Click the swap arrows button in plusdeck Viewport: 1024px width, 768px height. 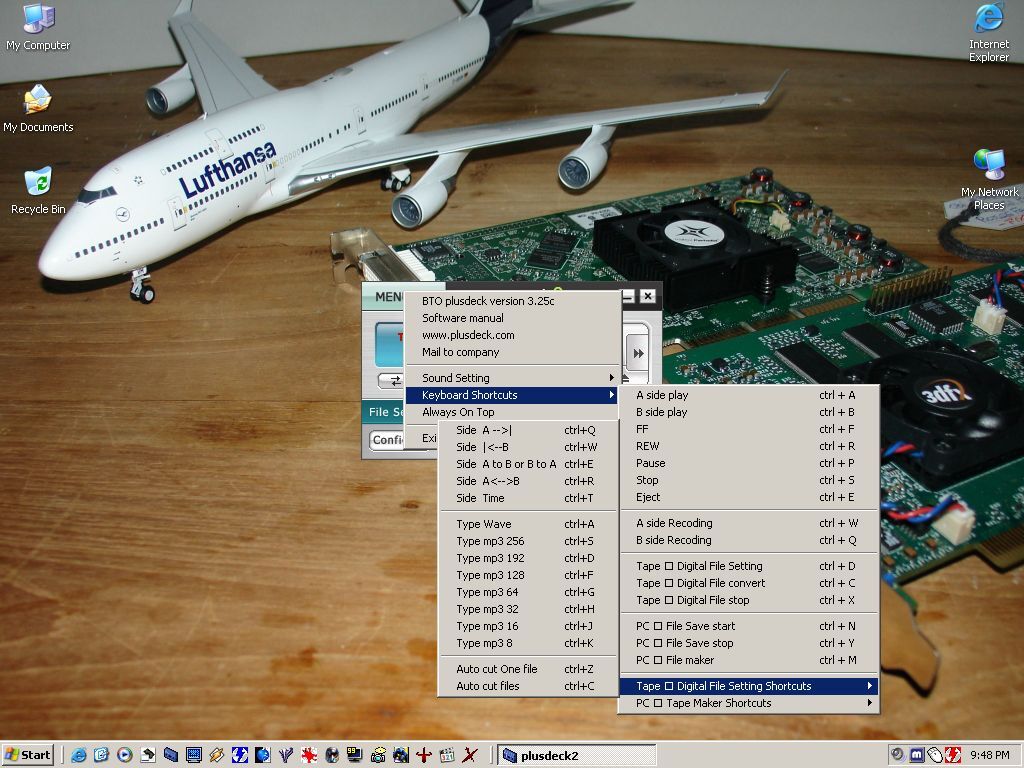[392, 381]
